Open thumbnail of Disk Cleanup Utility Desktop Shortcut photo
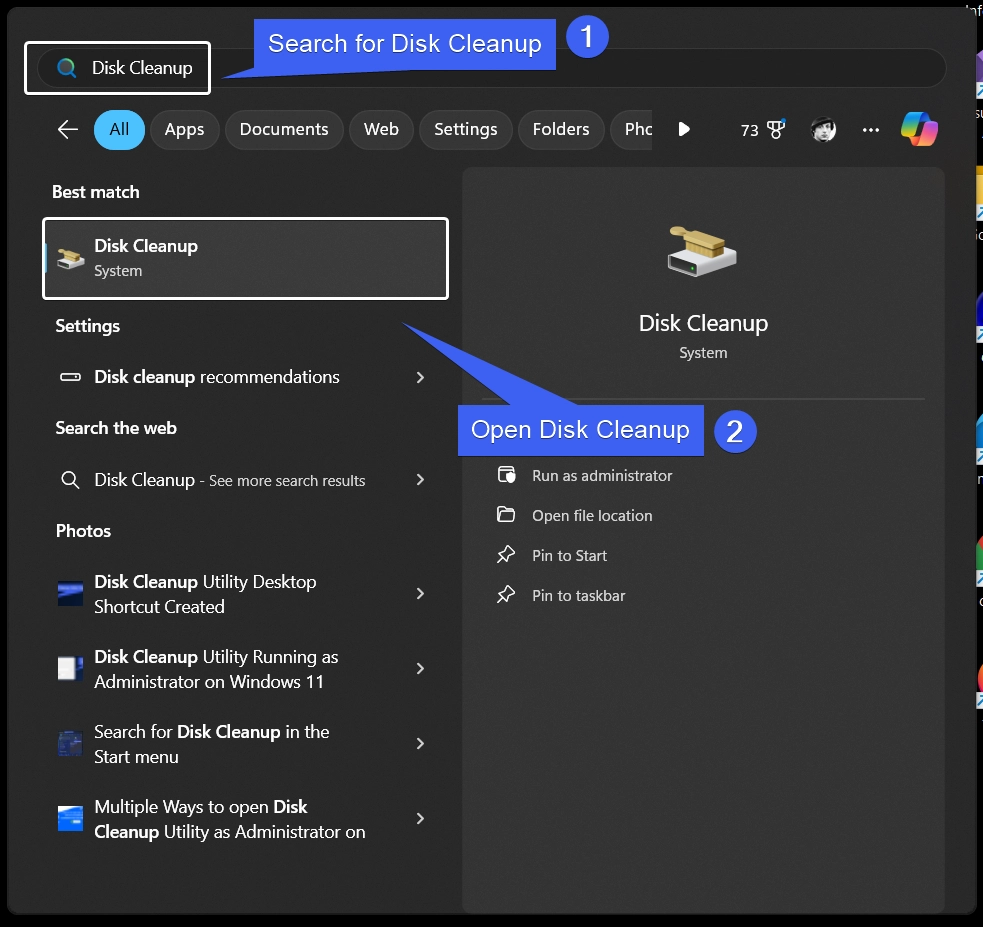 click(70, 594)
